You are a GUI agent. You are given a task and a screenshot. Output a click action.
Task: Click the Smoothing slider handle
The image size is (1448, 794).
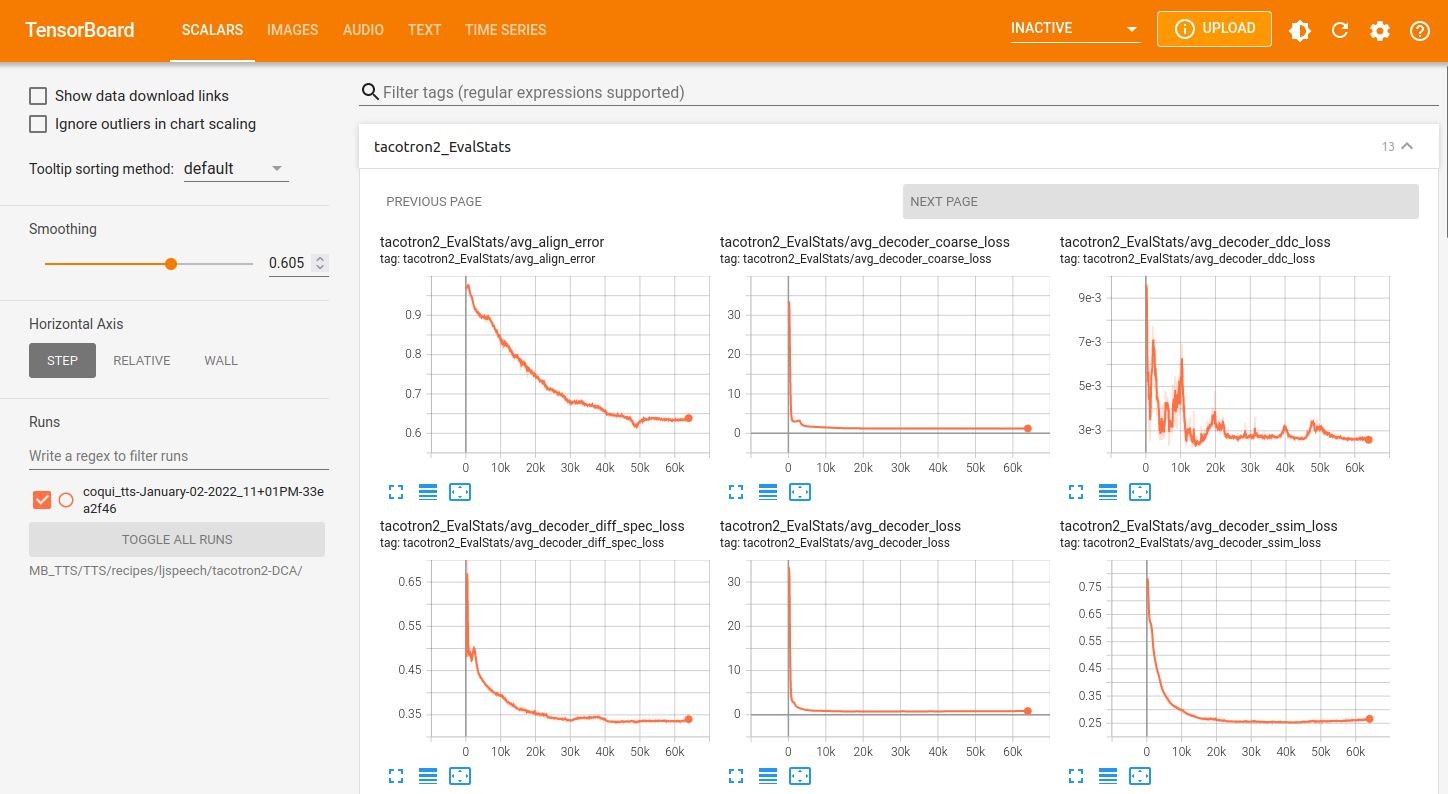[171, 264]
